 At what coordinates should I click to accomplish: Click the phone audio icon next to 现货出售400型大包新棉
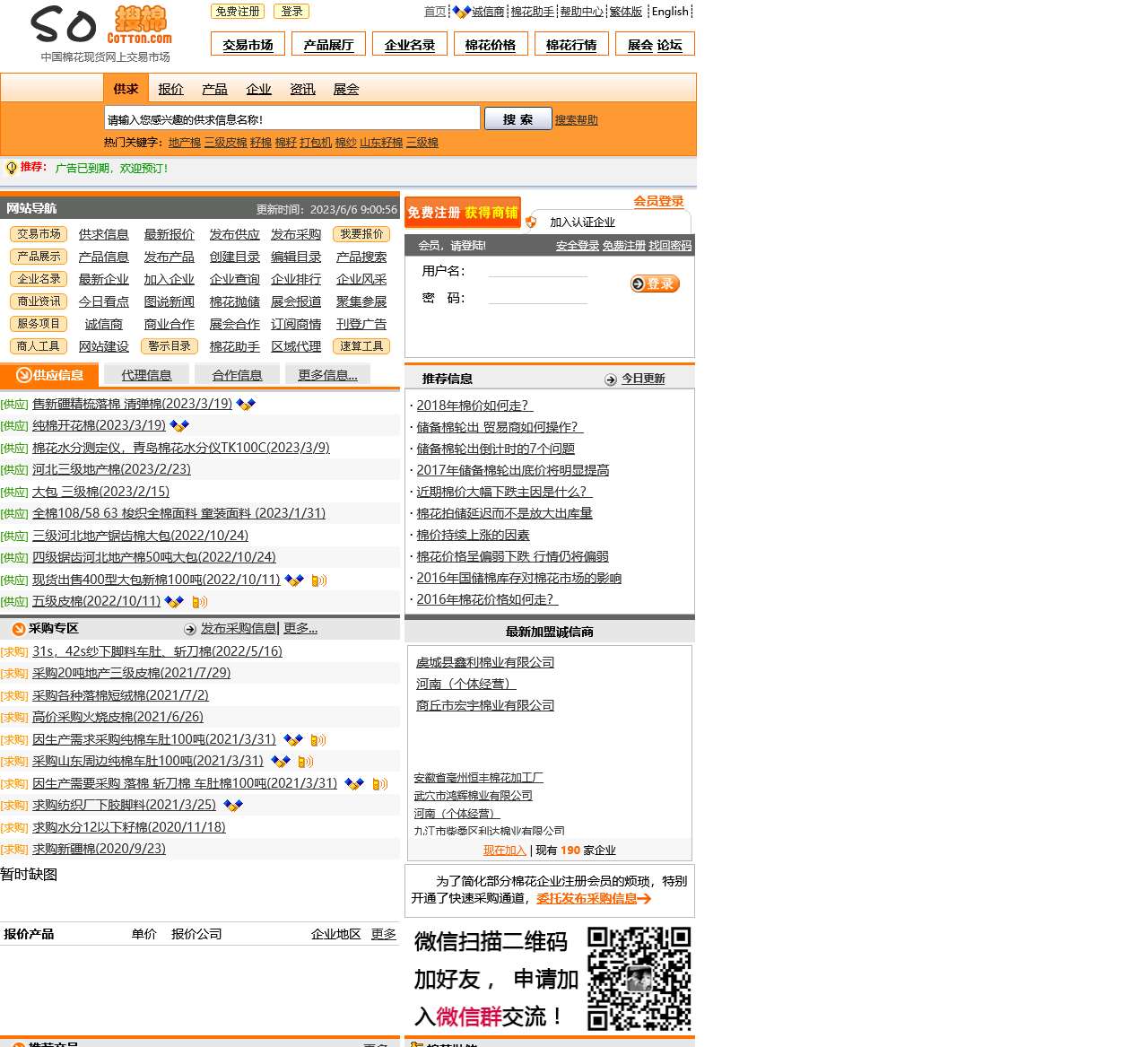318,580
